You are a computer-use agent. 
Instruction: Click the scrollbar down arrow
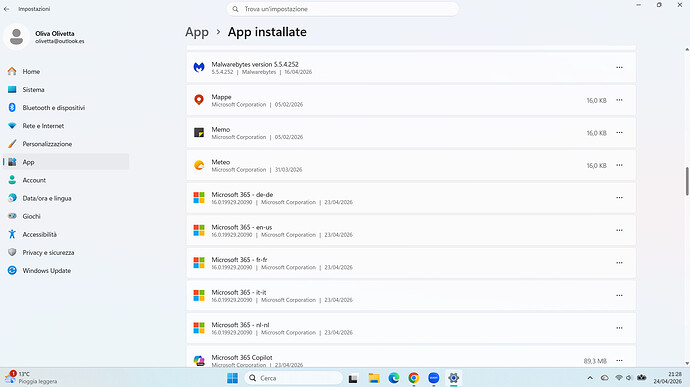tap(687, 364)
